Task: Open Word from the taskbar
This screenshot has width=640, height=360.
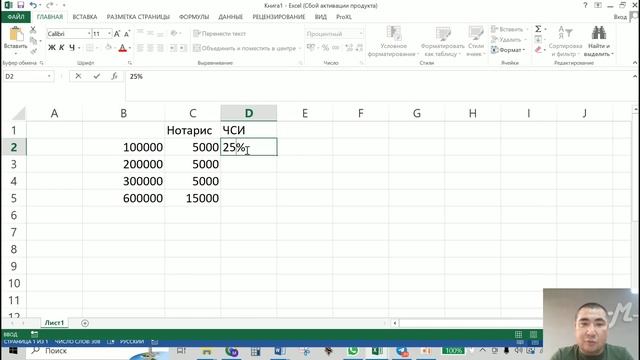Action: (x=280, y=351)
